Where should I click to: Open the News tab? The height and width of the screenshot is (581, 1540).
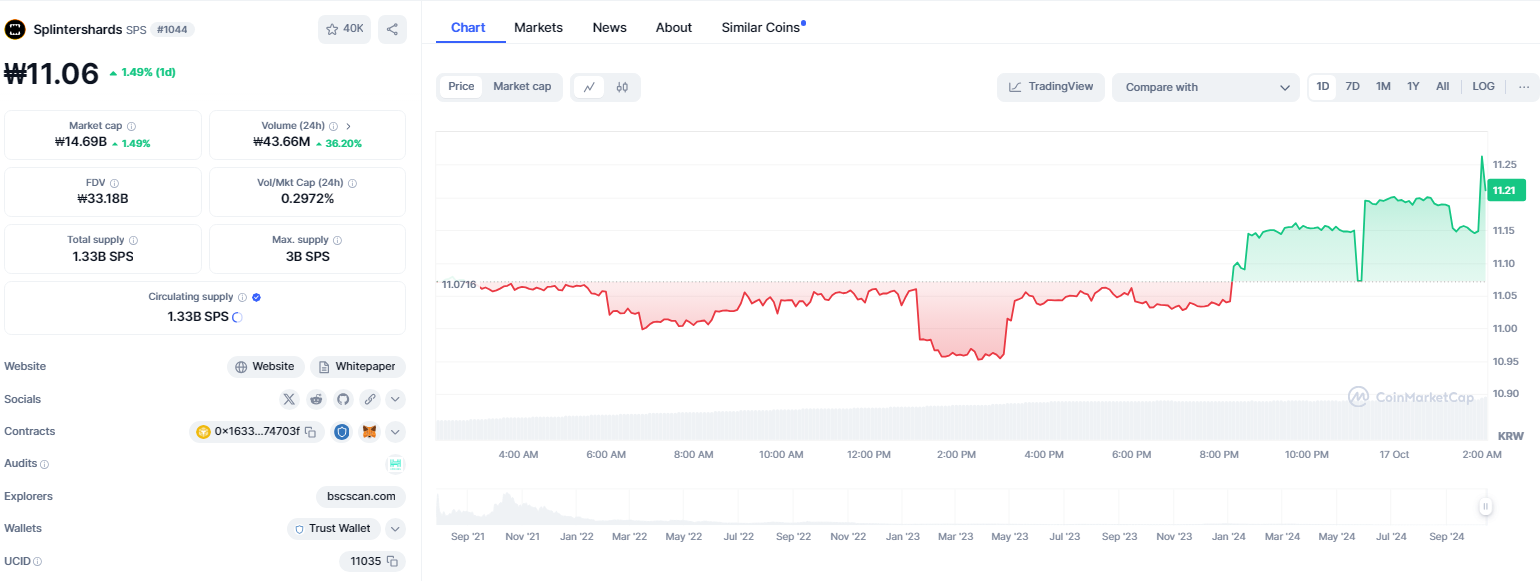tap(610, 28)
